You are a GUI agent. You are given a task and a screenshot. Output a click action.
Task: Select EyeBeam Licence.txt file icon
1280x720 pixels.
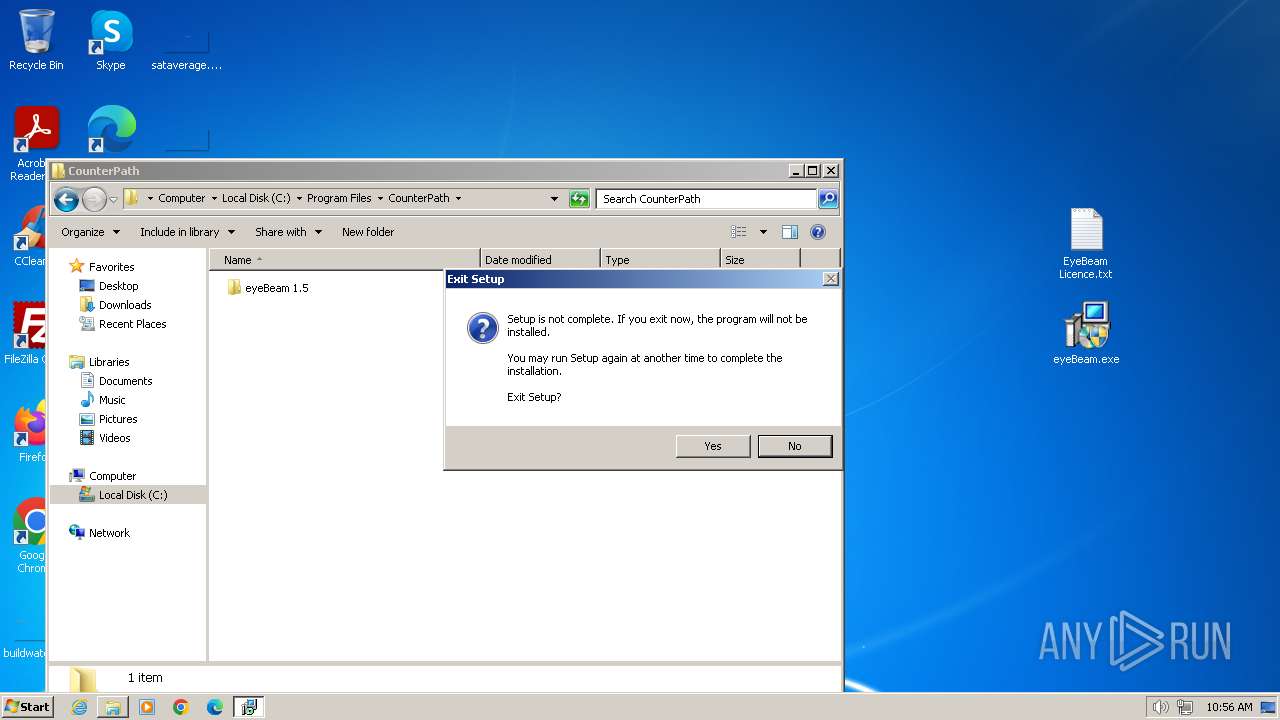pos(1086,244)
